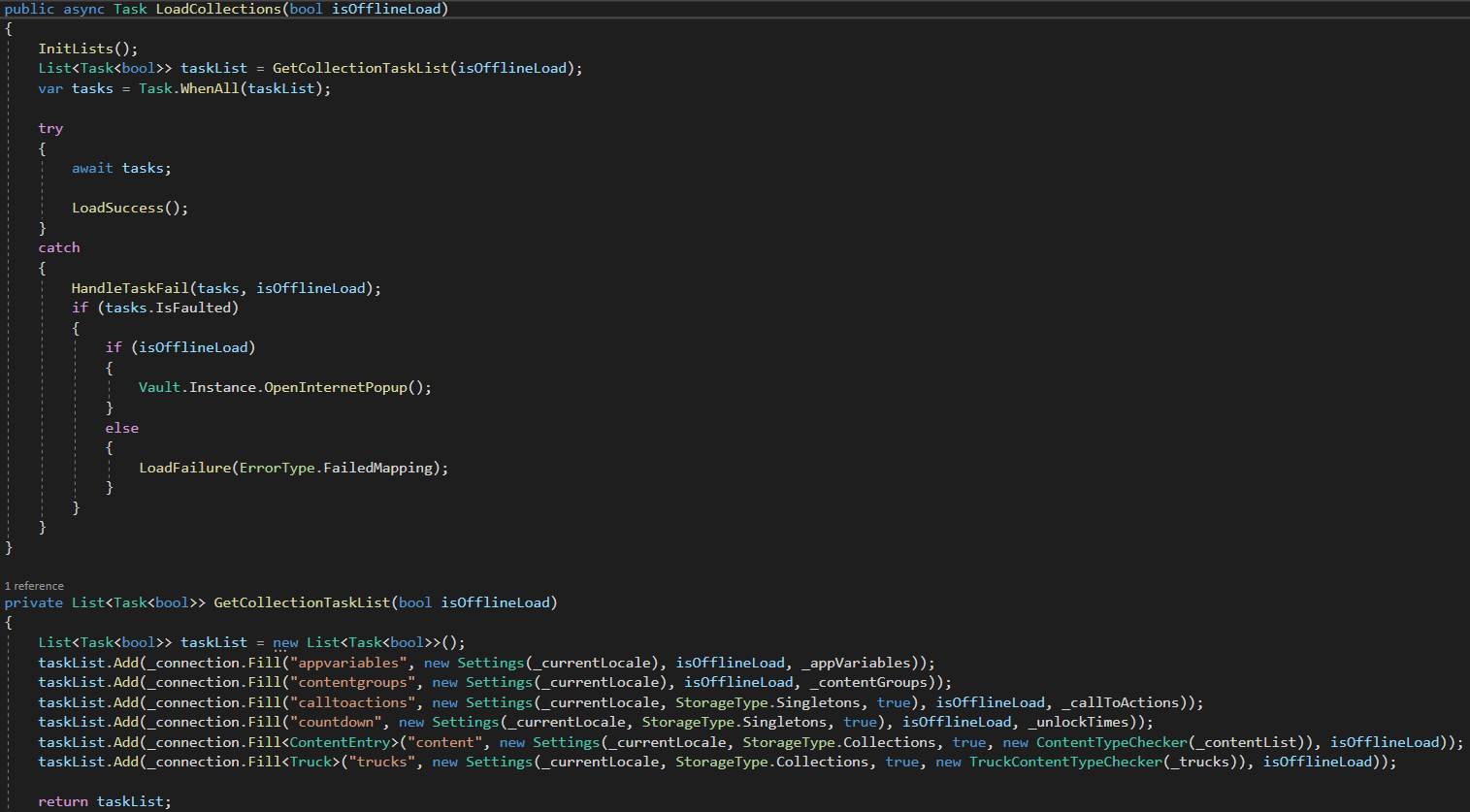Screen dimensions: 1470x812
Task: Click the "calltoactions" string literal
Action: 353,702
